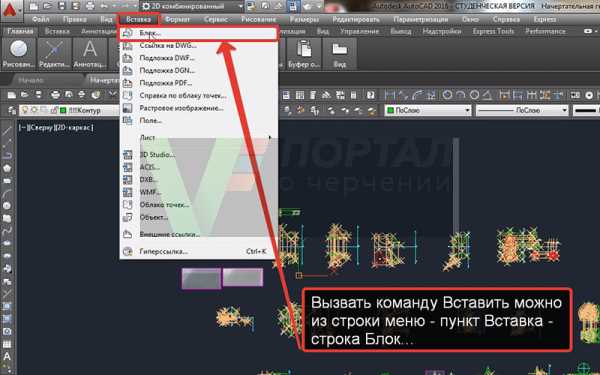Click the Plot printer icon in quick access toolbar
This screenshot has height=375, width=600.
[90, 6]
